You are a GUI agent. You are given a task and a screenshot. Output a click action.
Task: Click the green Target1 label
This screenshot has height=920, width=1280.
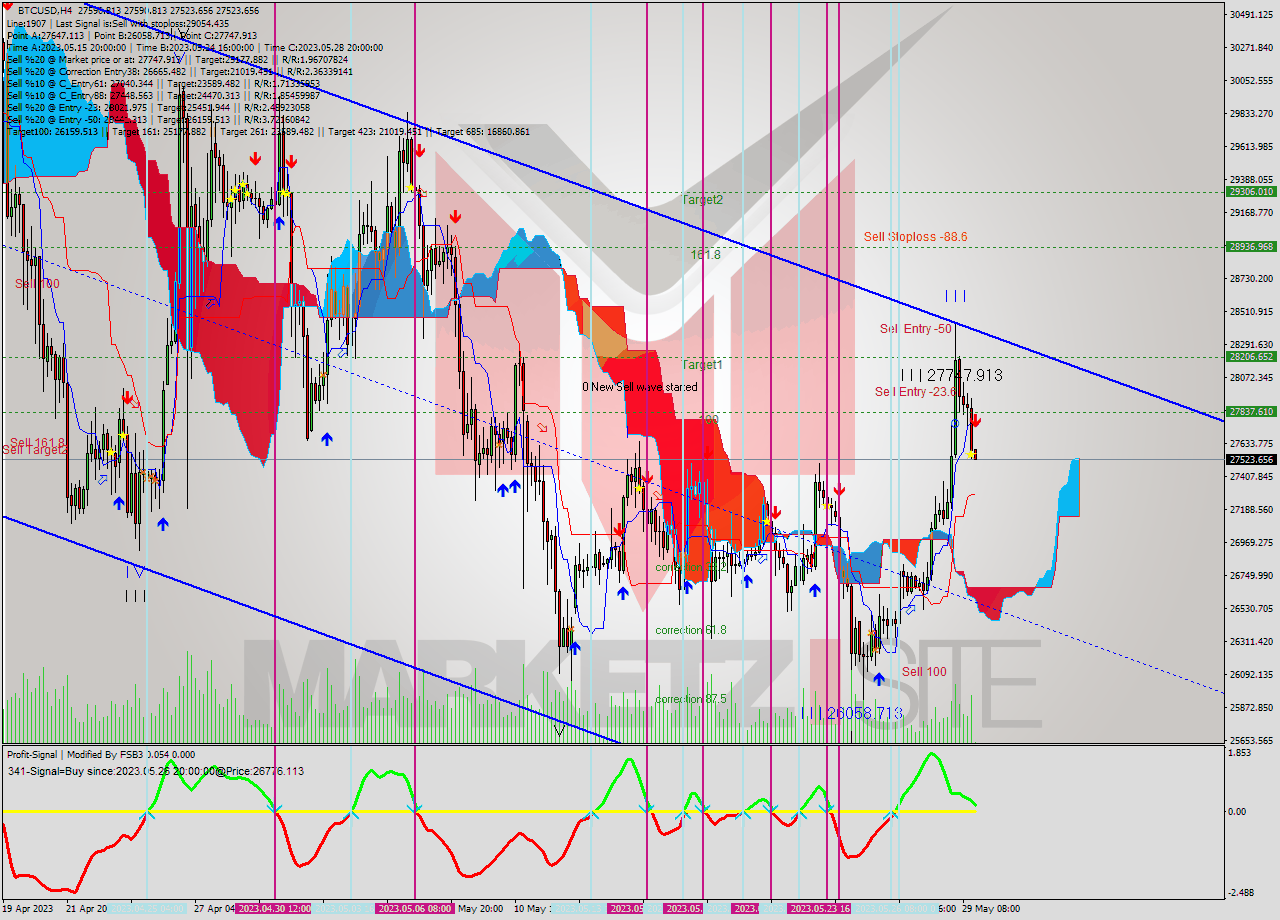[702, 365]
